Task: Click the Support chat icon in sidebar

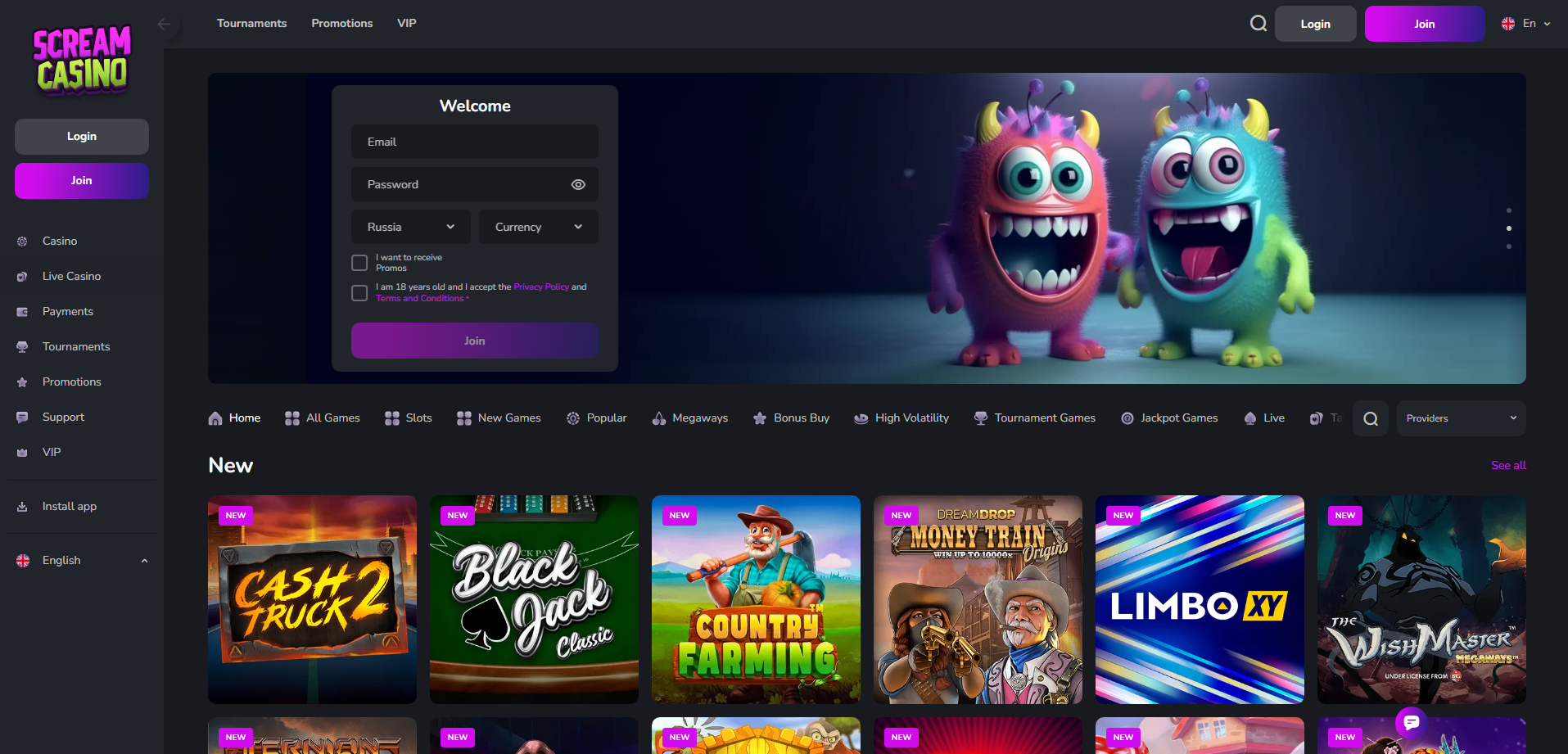Action: click(22, 418)
